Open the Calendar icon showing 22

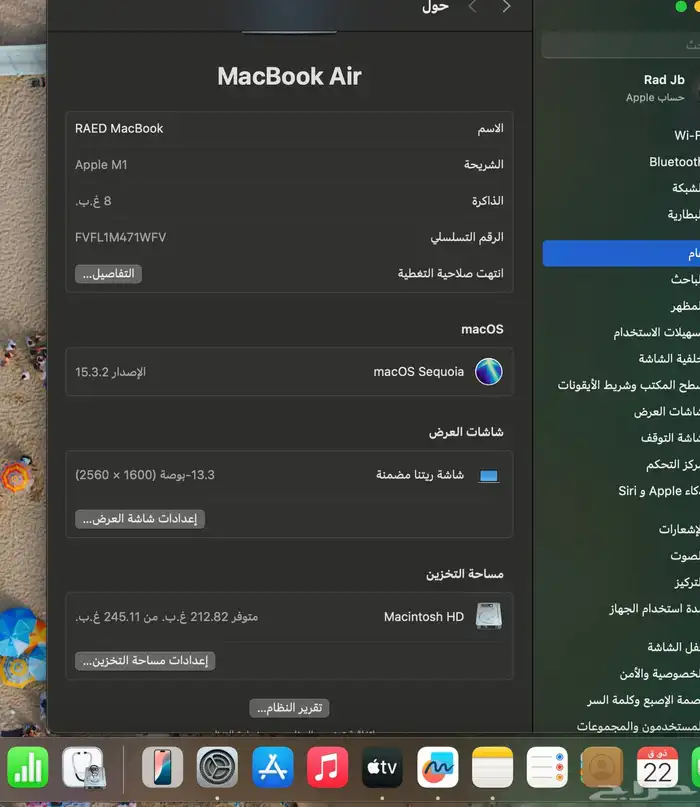tap(657, 767)
